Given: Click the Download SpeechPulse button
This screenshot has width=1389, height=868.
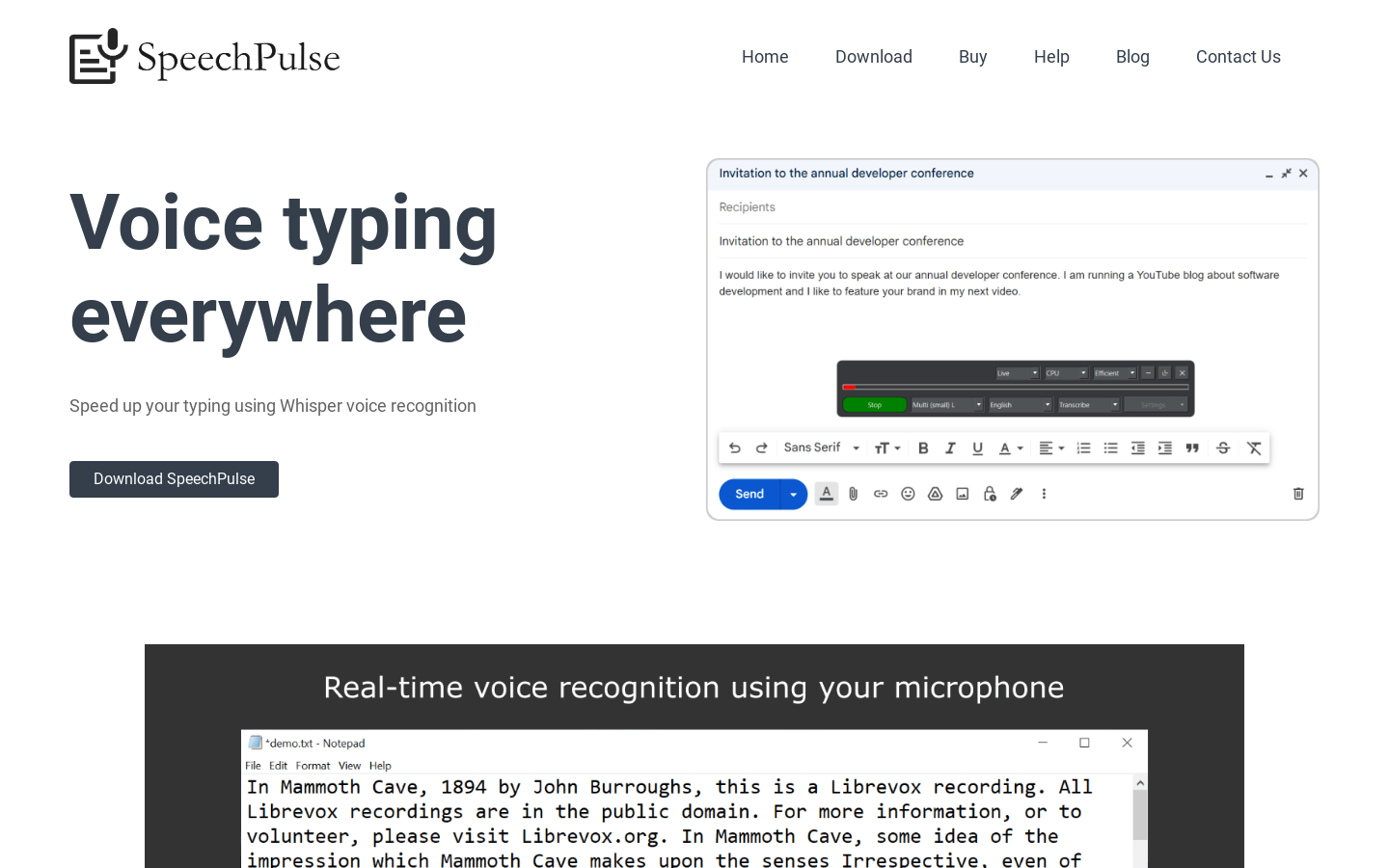Looking at the screenshot, I should tap(174, 478).
